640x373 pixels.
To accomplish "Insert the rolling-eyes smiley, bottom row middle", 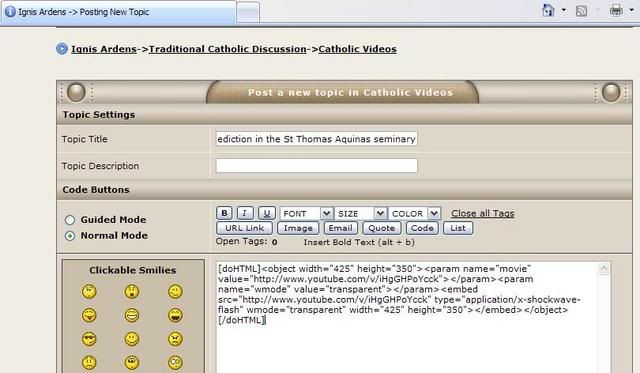I will (x=131, y=362).
